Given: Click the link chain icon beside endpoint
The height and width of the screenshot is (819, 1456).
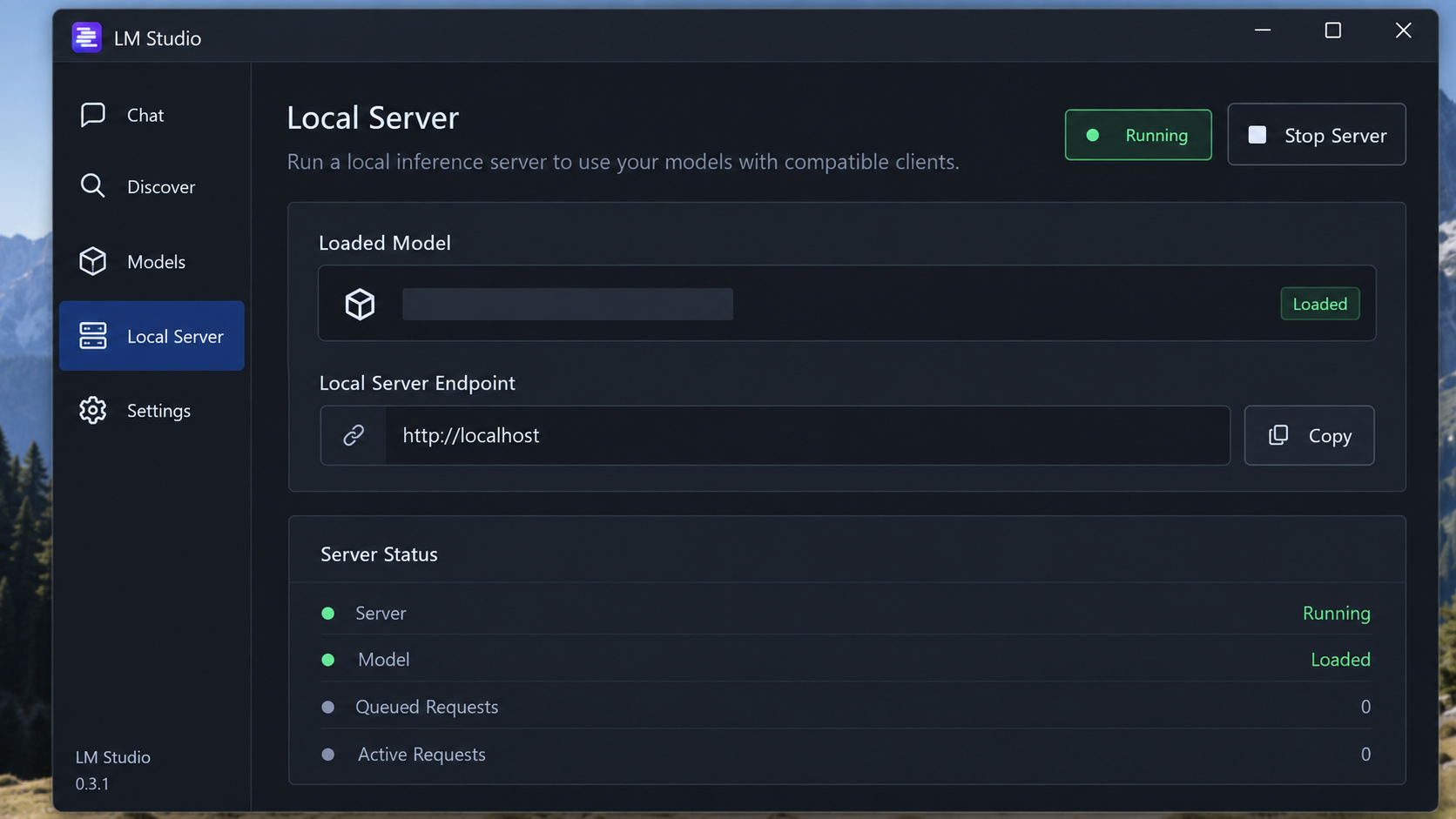Looking at the screenshot, I should click(354, 435).
